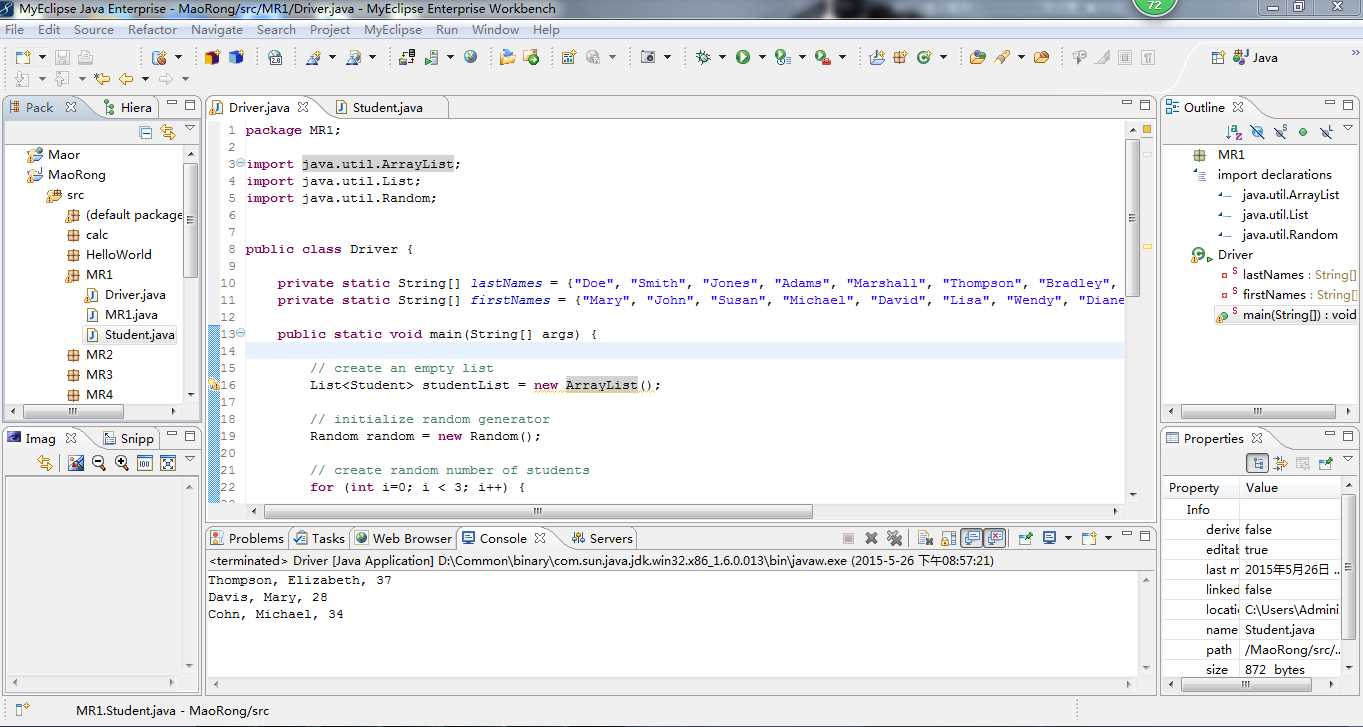
Task: Select firstNames field in Outline
Action: point(1288,295)
